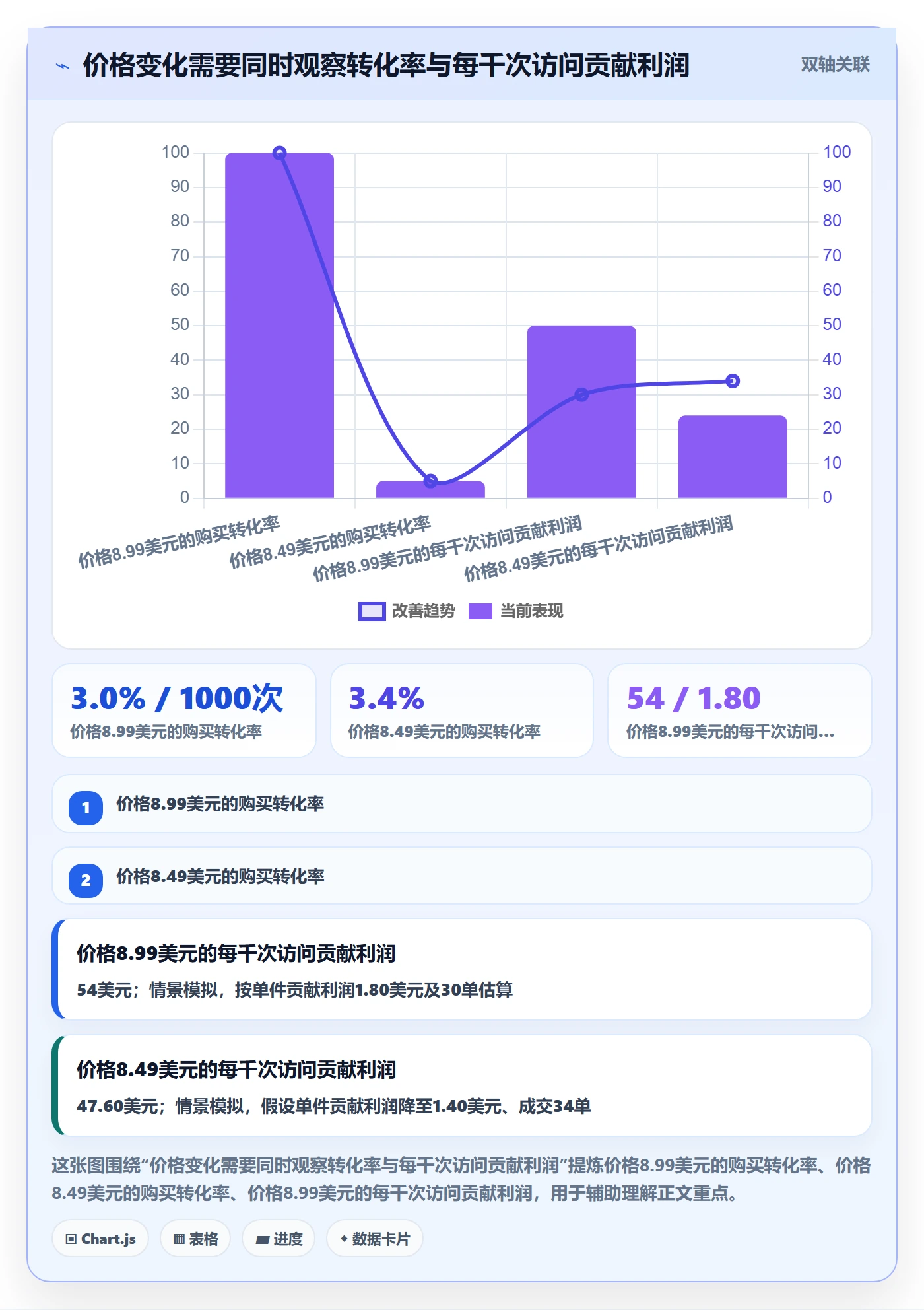Image resolution: width=924 pixels, height=1310 pixels.
Task: Open the 3.0% / 1000次 data card
Action: coord(184,710)
